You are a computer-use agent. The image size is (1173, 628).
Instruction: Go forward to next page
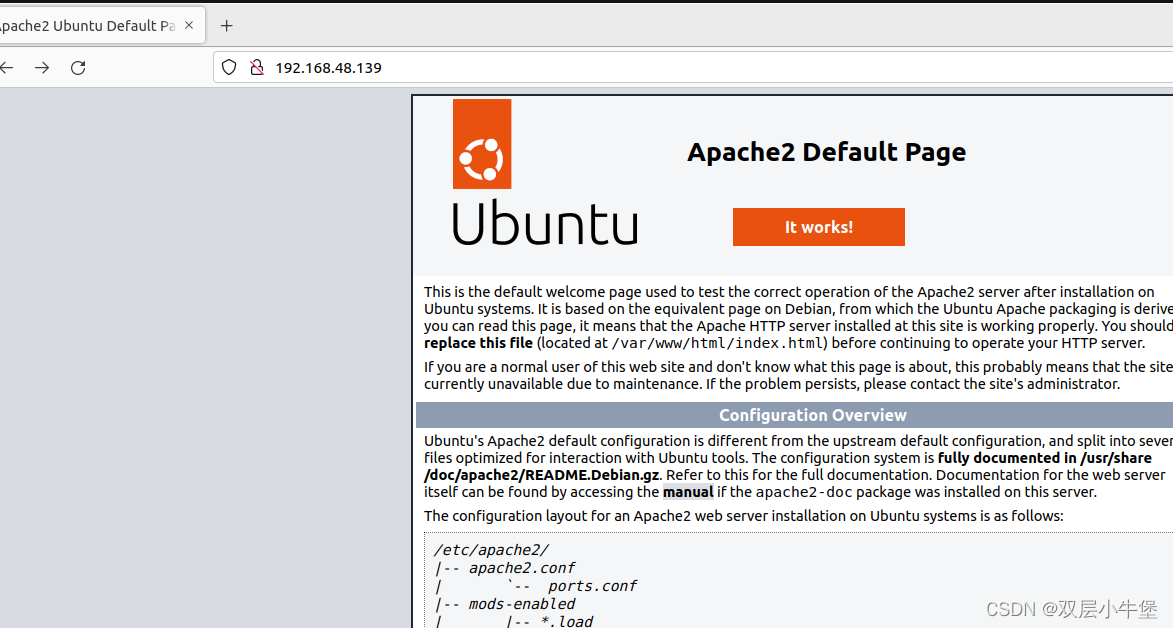pos(43,67)
